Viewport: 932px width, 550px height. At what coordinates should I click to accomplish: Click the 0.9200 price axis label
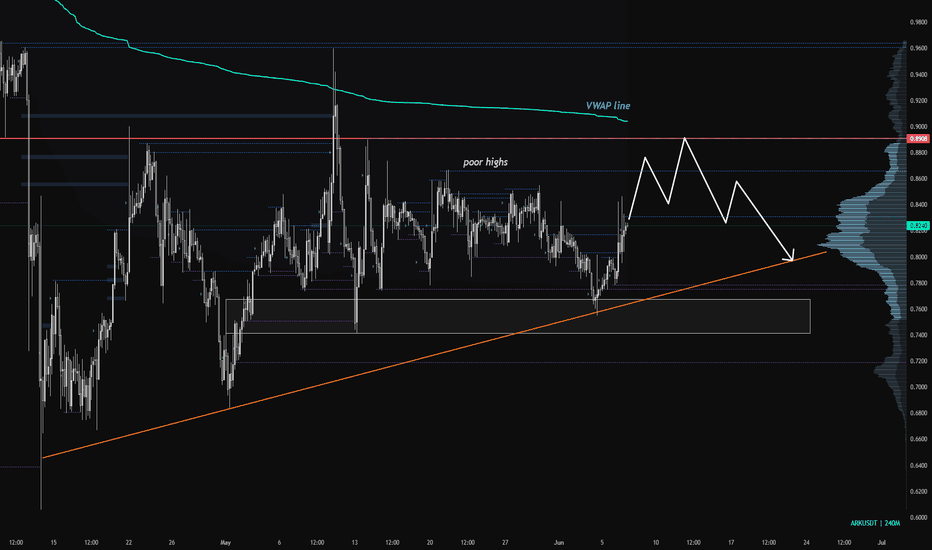click(918, 101)
